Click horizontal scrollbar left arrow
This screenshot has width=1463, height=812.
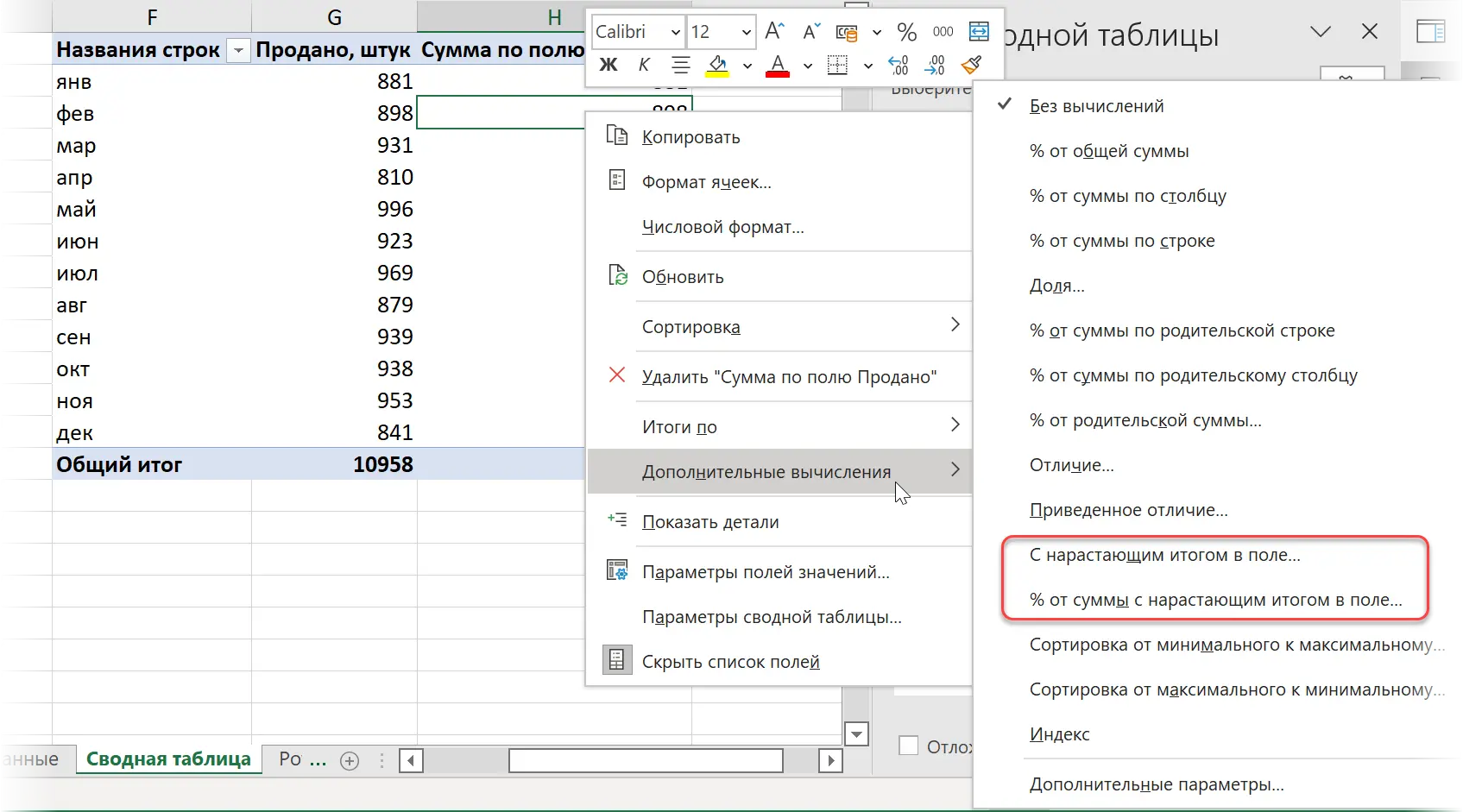[411, 760]
